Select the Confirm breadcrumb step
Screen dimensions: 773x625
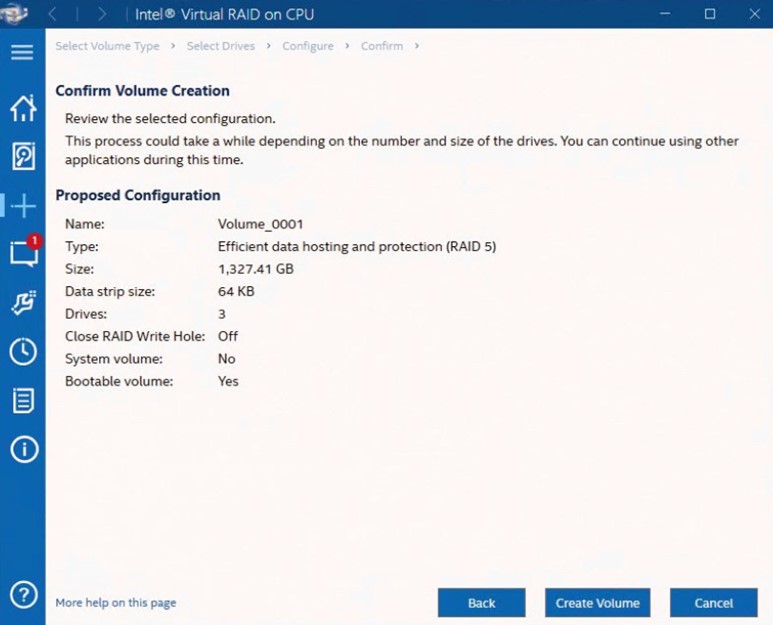(382, 46)
